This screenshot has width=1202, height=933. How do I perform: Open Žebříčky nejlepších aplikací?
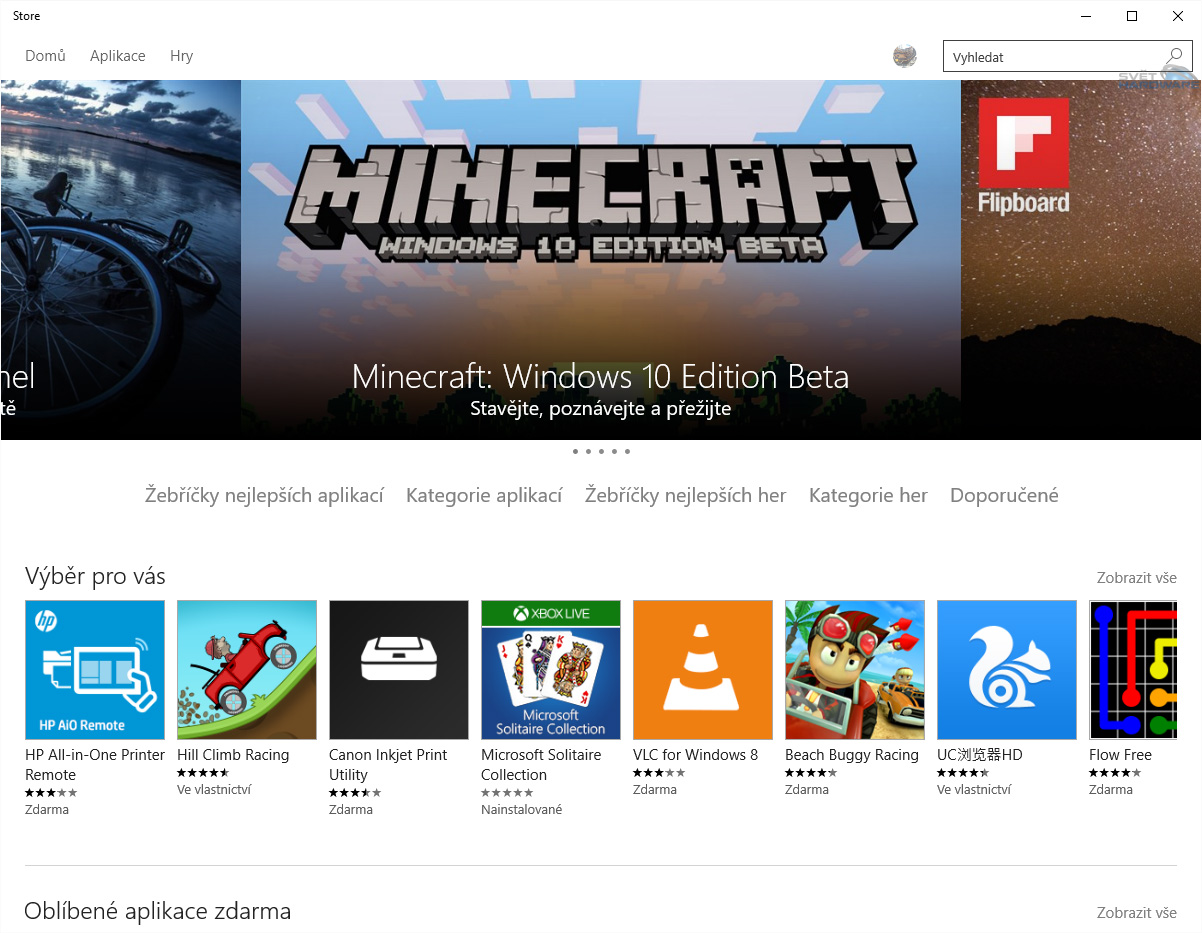[264, 494]
